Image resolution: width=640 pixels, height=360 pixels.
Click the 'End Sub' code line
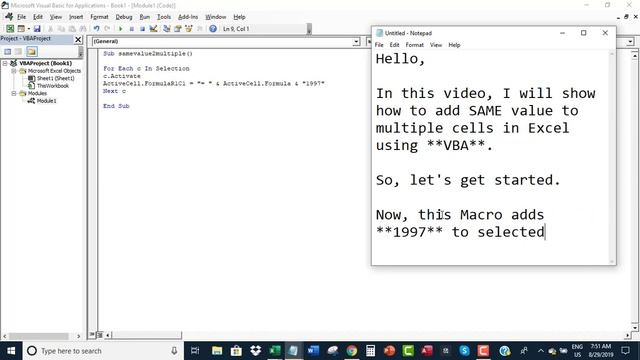[116, 106]
